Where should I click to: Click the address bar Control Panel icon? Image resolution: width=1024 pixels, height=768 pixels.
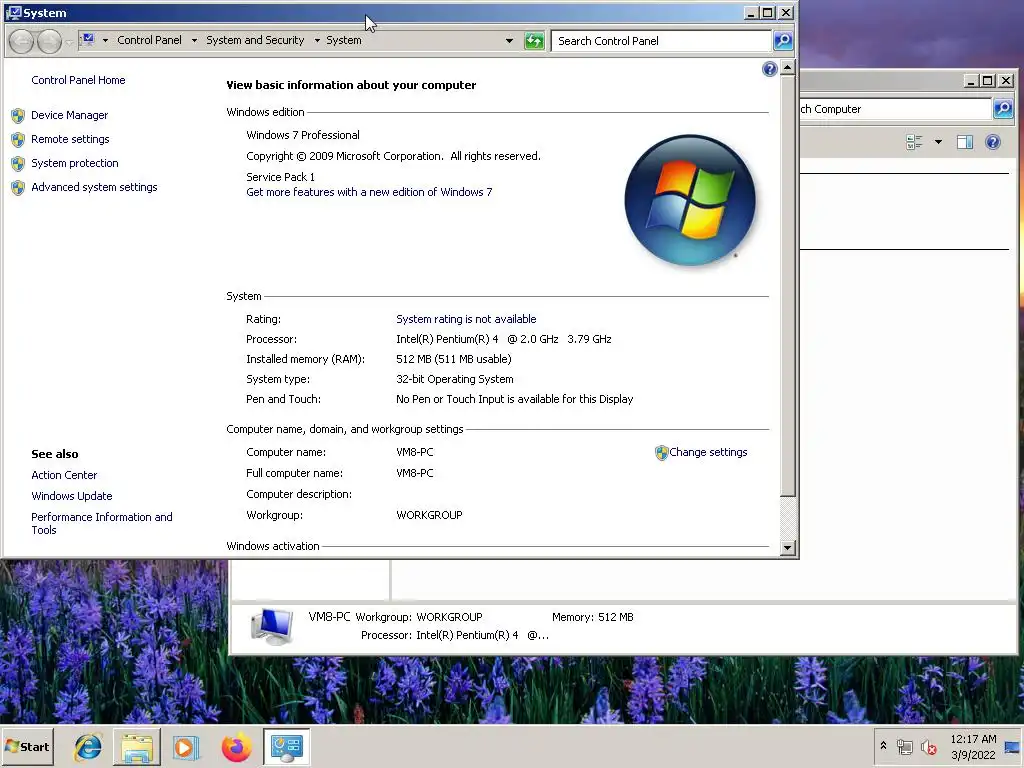pyautogui.click(x=88, y=40)
